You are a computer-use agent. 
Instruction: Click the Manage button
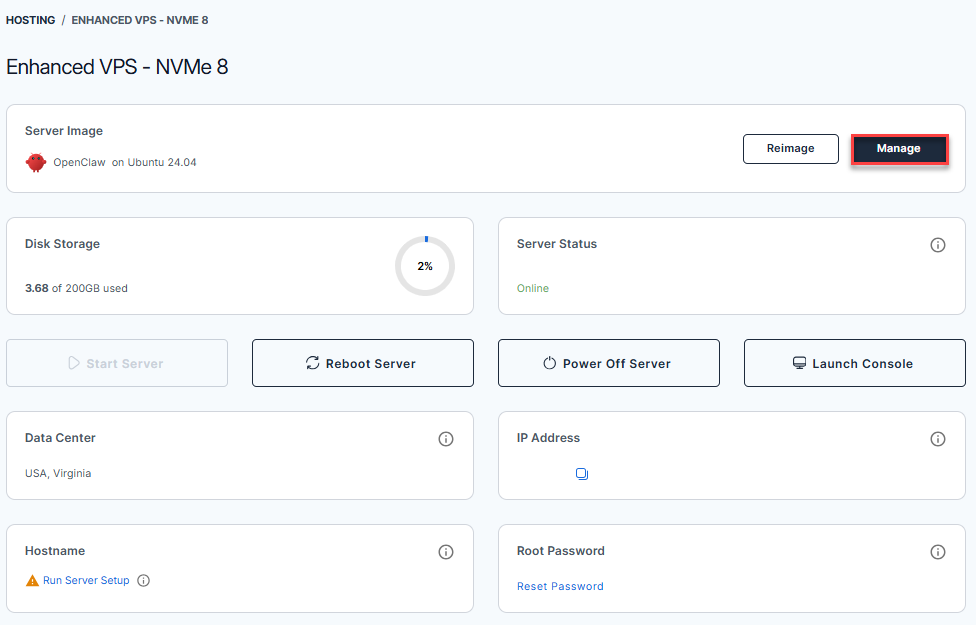[899, 149]
